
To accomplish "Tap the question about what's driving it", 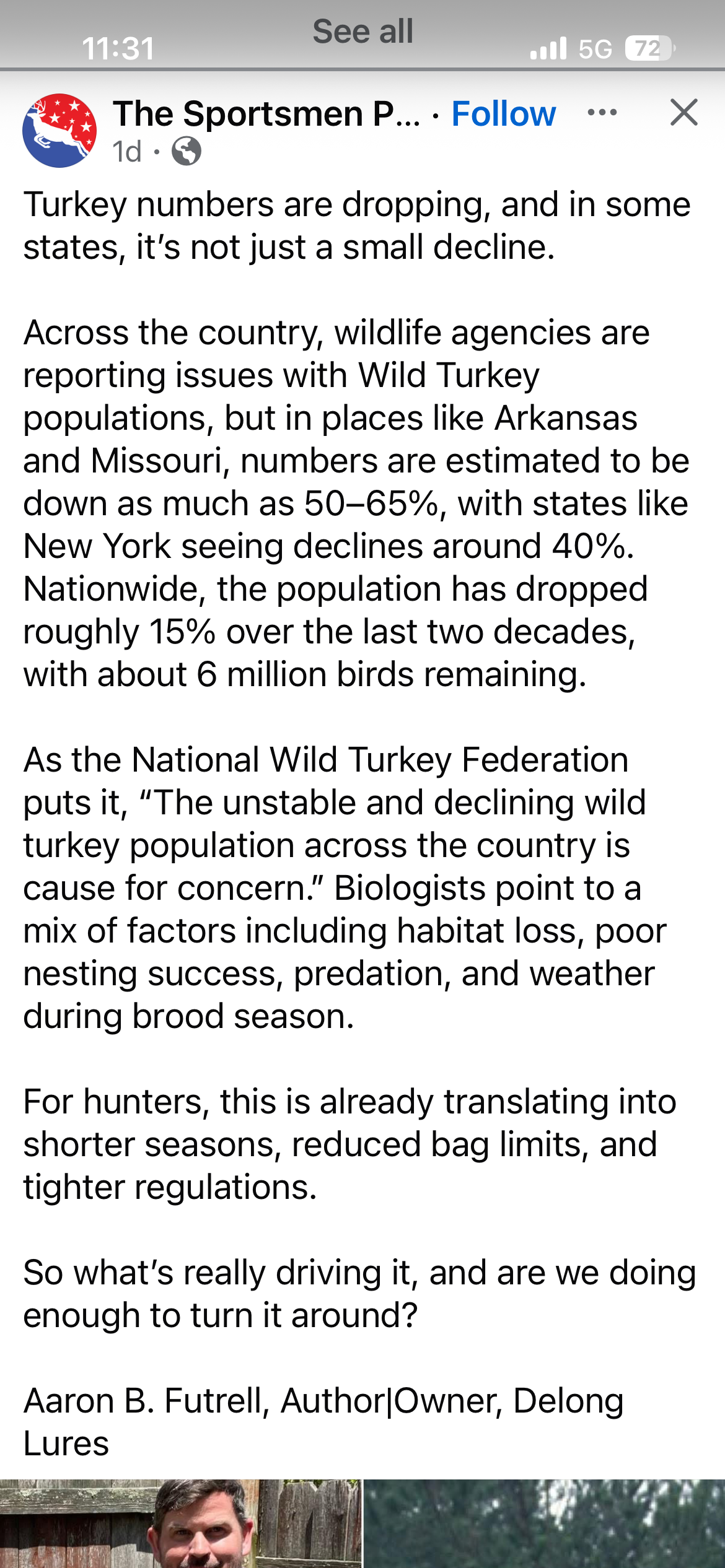I will (360, 1294).
